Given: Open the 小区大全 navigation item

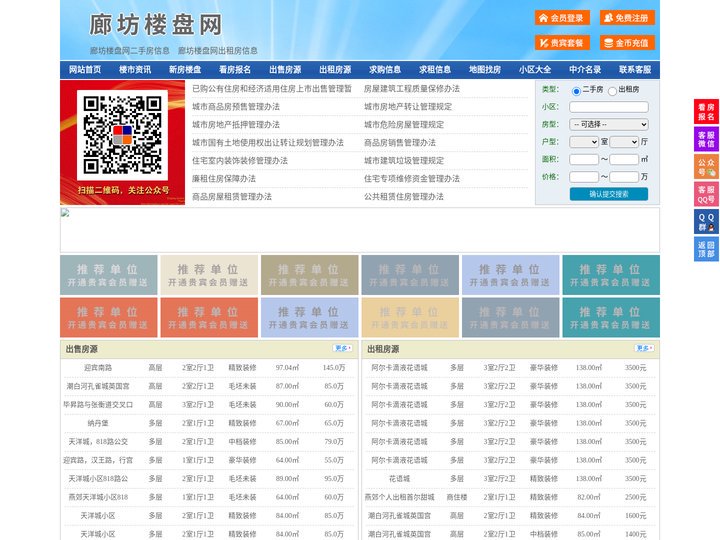Looking at the screenshot, I should click(x=535, y=70).
